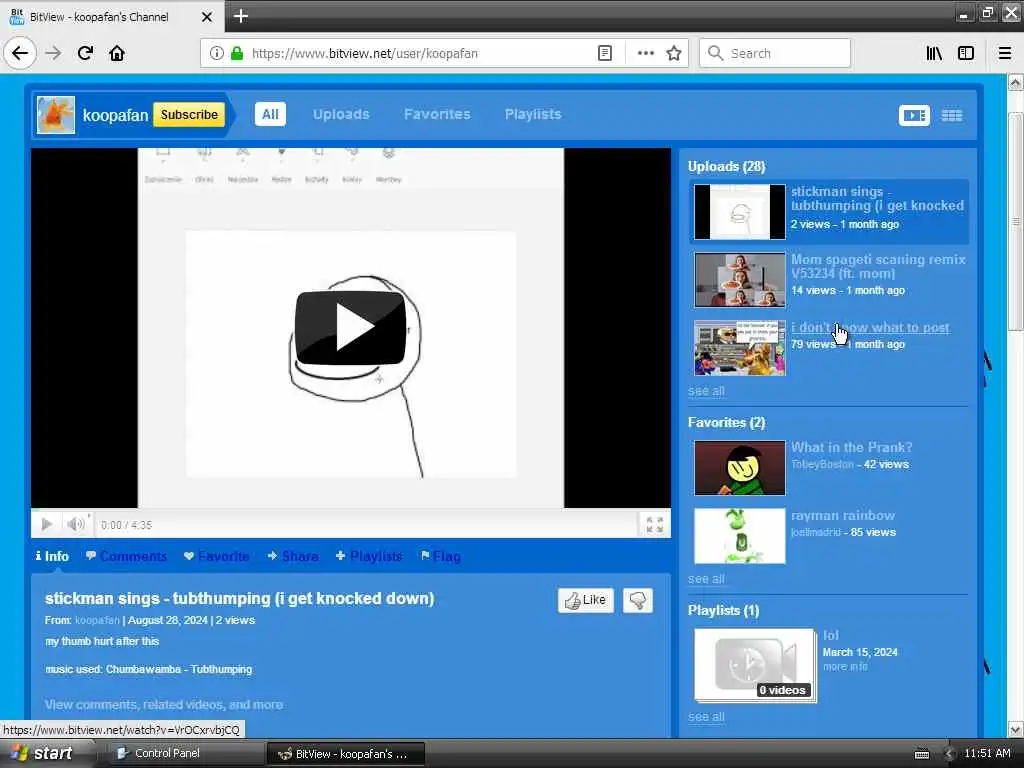Select the Playlists channel tab
The image size is (1024, 768).
[533, 114]
